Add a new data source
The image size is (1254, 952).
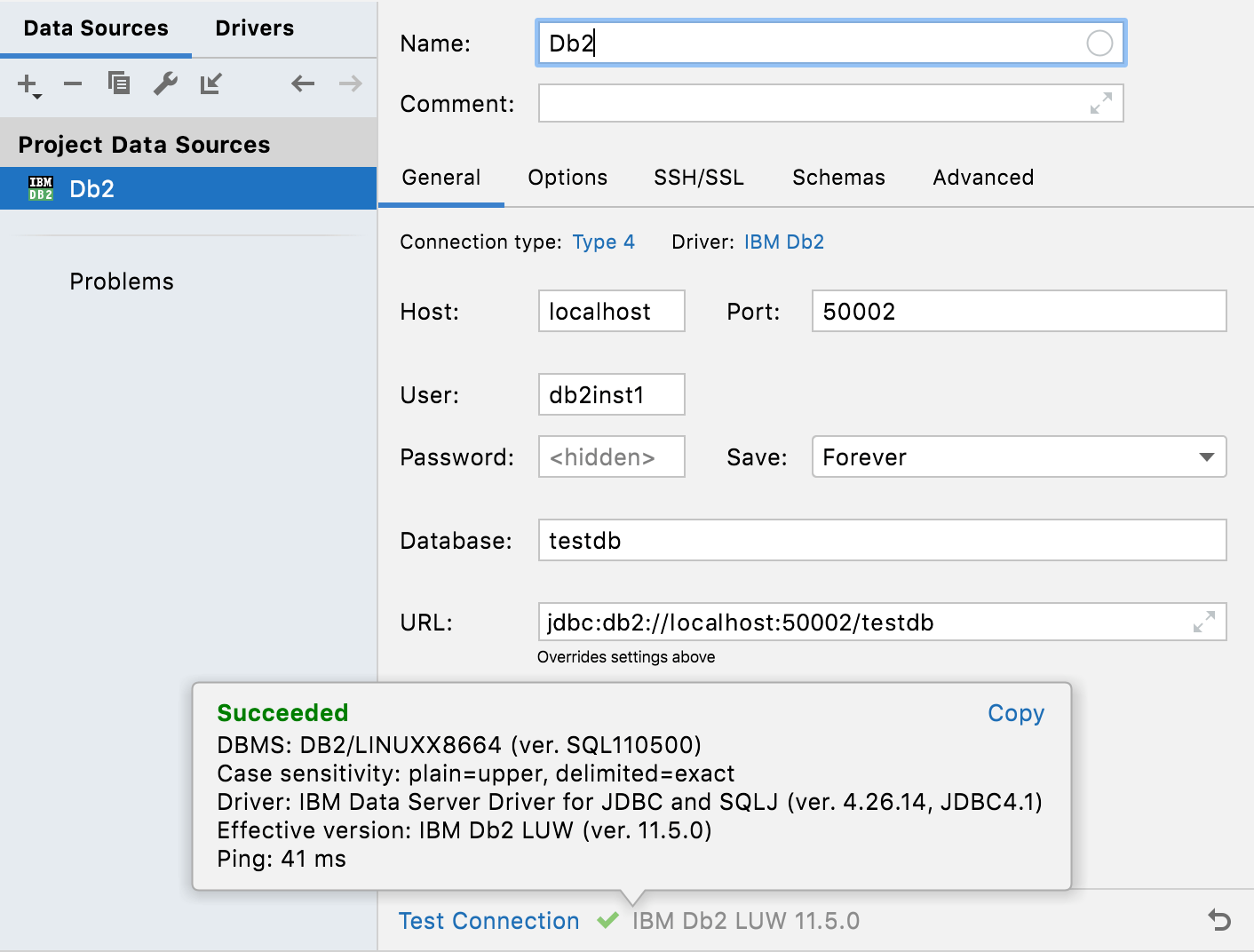26,84
